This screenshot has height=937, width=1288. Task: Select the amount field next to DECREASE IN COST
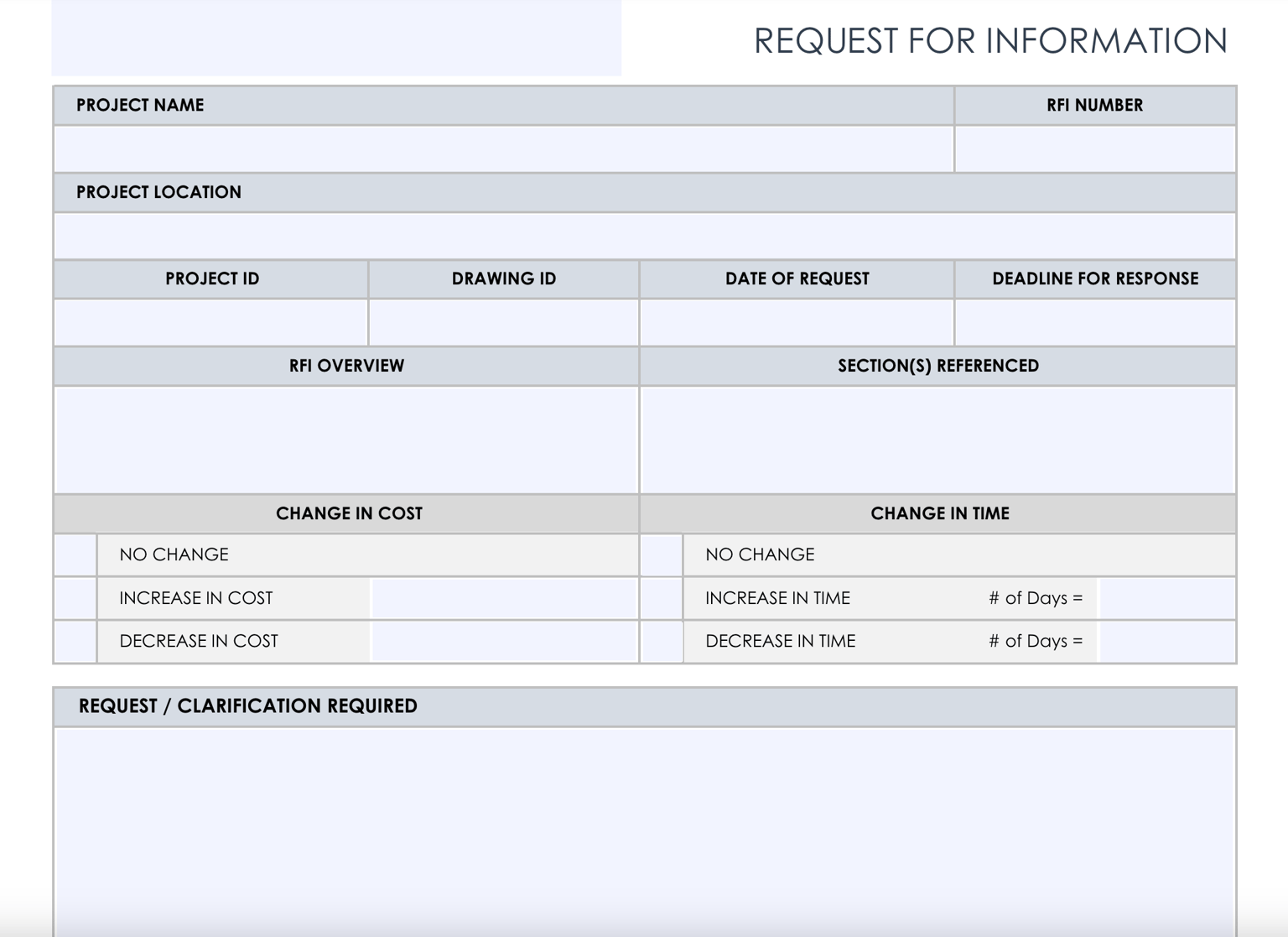pos(503,641)
